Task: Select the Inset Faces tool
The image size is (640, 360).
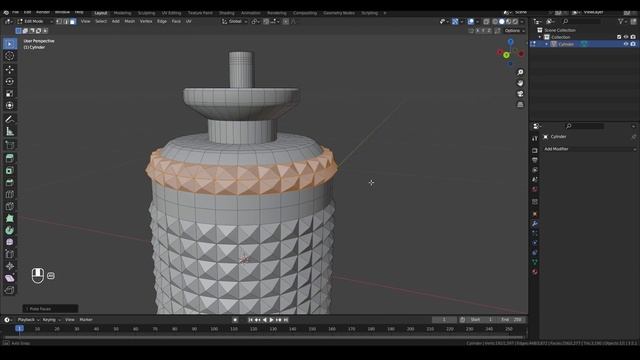Action: click(x=10, y=170)
